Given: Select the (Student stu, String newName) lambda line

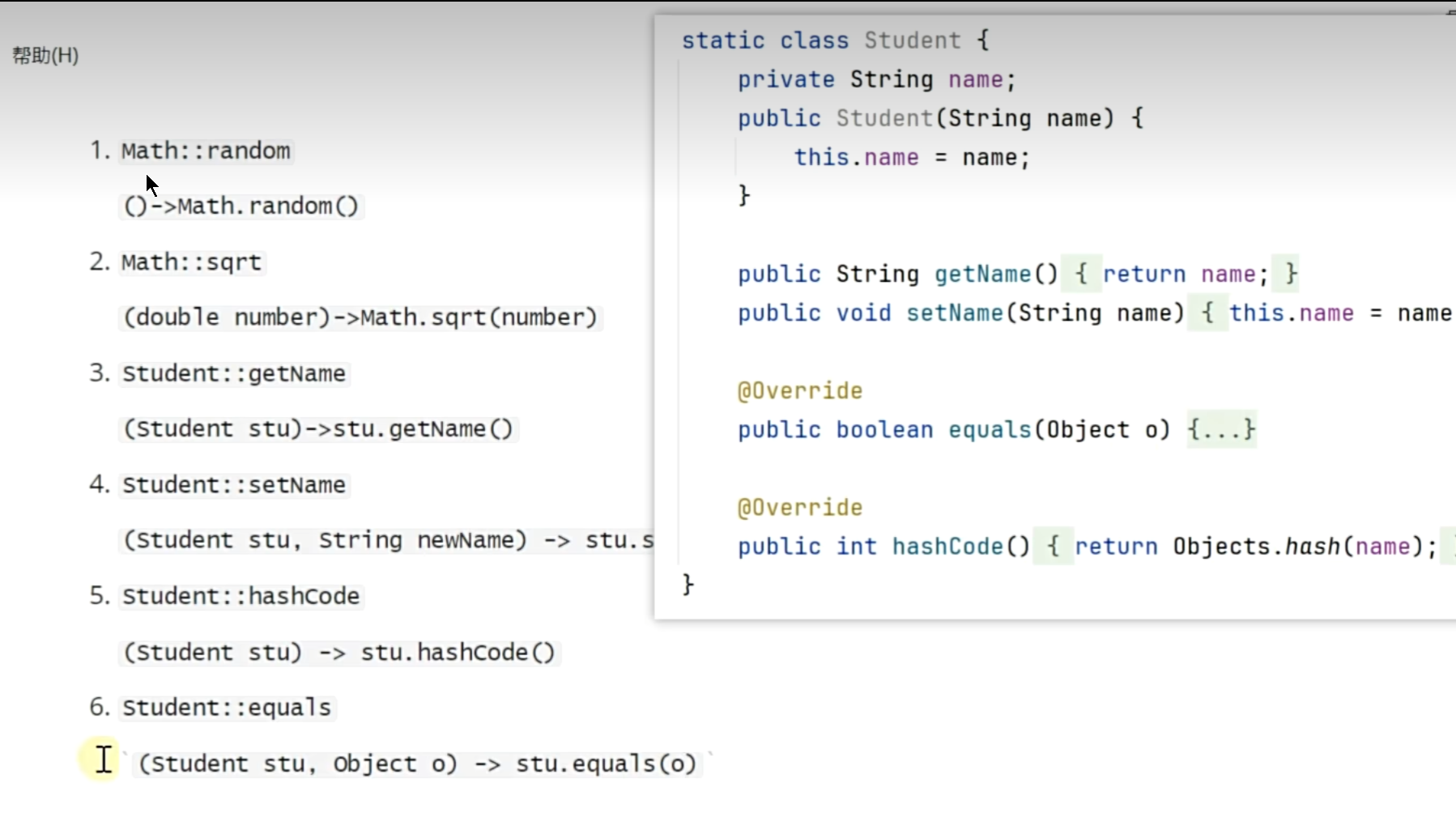Looking at the screenshot, I should pos(387,540).
